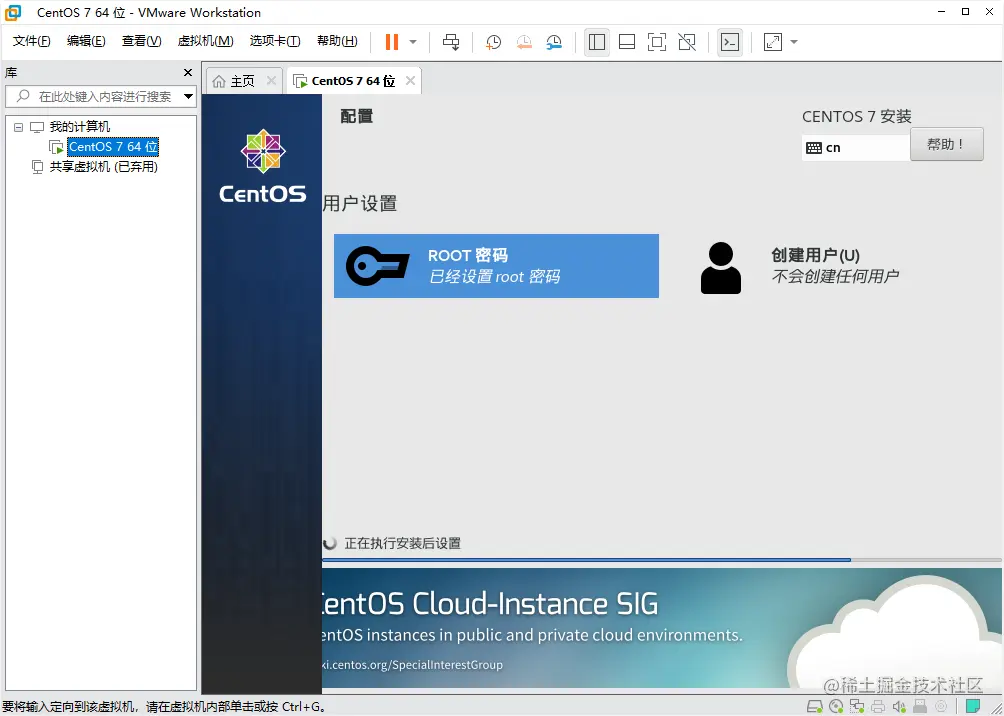Image resolution: width=1004 pixels, height=716 pixels.
Task: Click the CENTOS 7 安装 title text
Action: (x=856, y=117)
